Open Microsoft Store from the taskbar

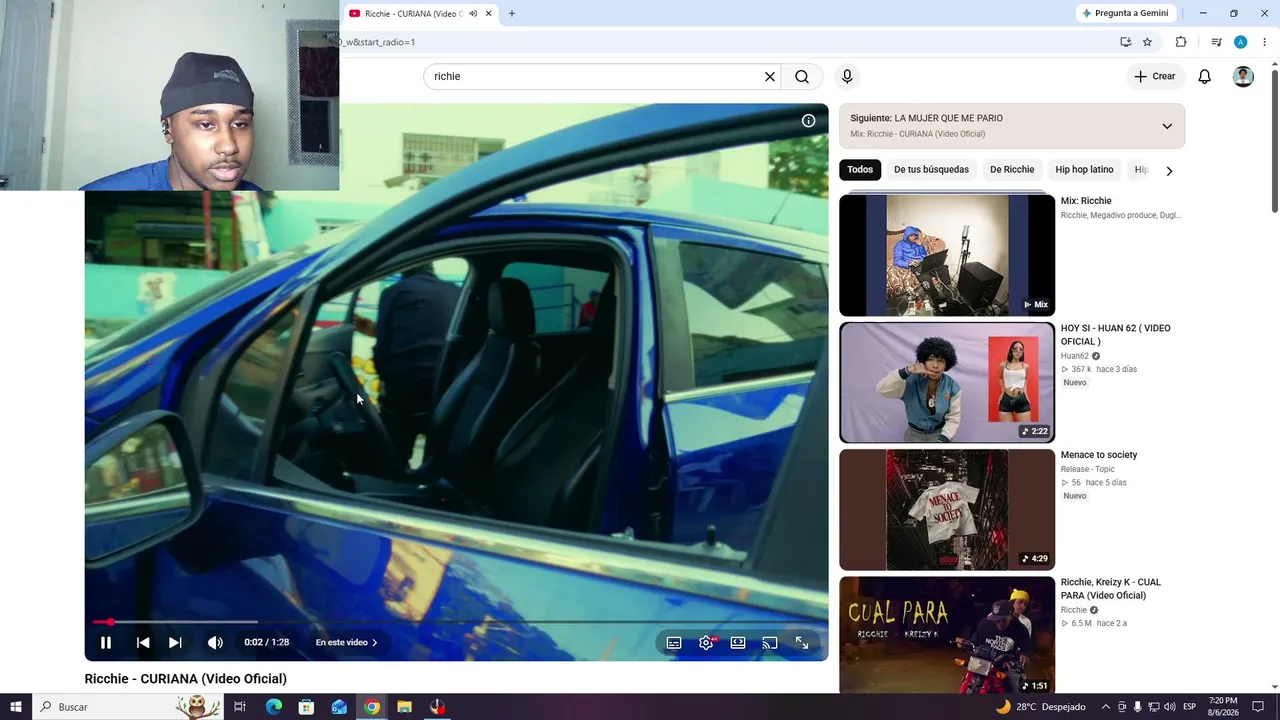(307, 707)
